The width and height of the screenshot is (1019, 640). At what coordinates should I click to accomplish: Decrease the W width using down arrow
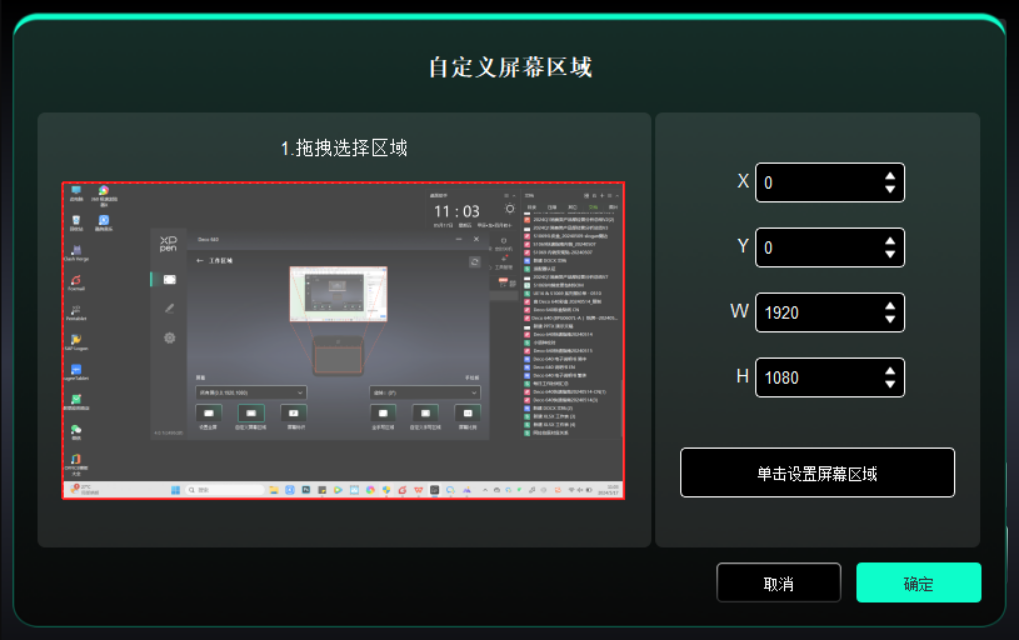click(x=890, y=320)
